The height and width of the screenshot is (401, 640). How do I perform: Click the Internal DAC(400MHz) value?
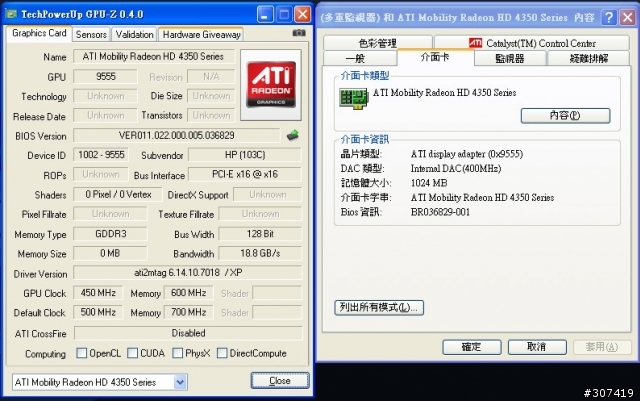pyautogui.click(x=456, y=168)
